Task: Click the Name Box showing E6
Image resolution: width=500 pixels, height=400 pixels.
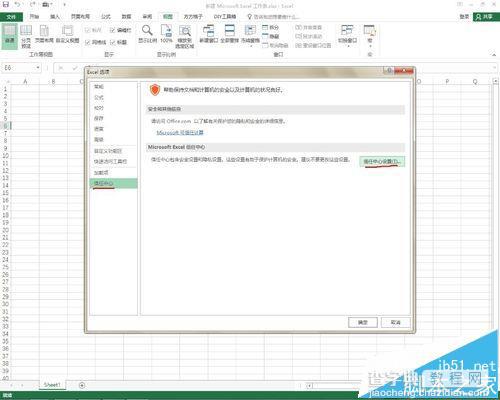Action: tap(18, 68)
